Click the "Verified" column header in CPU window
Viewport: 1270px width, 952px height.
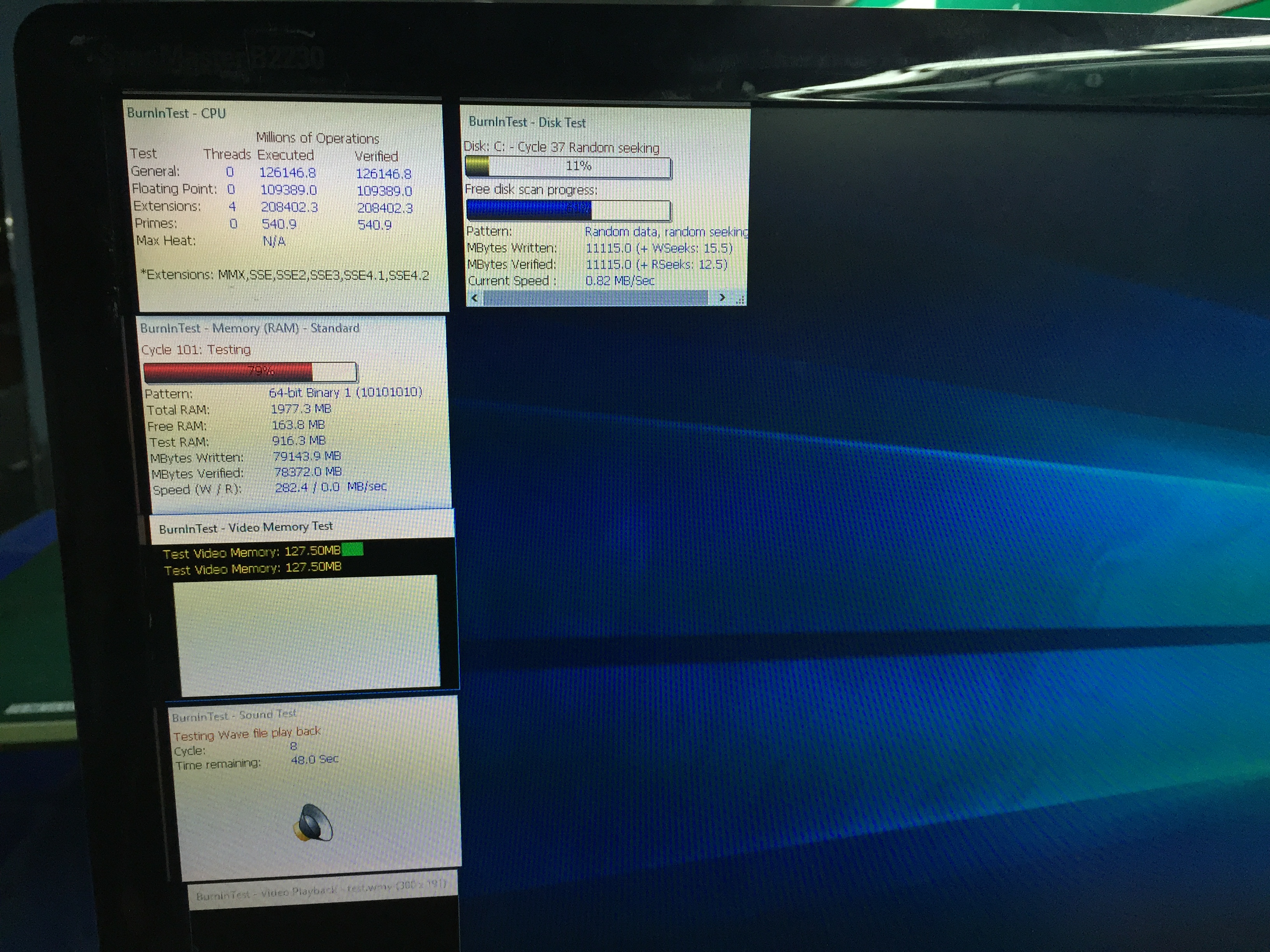[376, 156]
